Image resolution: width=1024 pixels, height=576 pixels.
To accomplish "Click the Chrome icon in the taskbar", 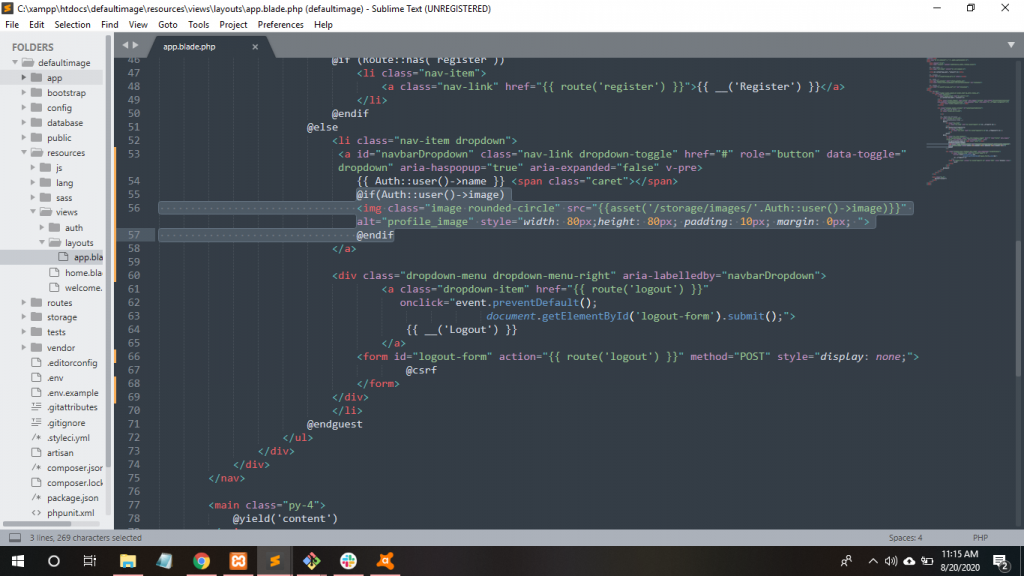I will (201, 561).
